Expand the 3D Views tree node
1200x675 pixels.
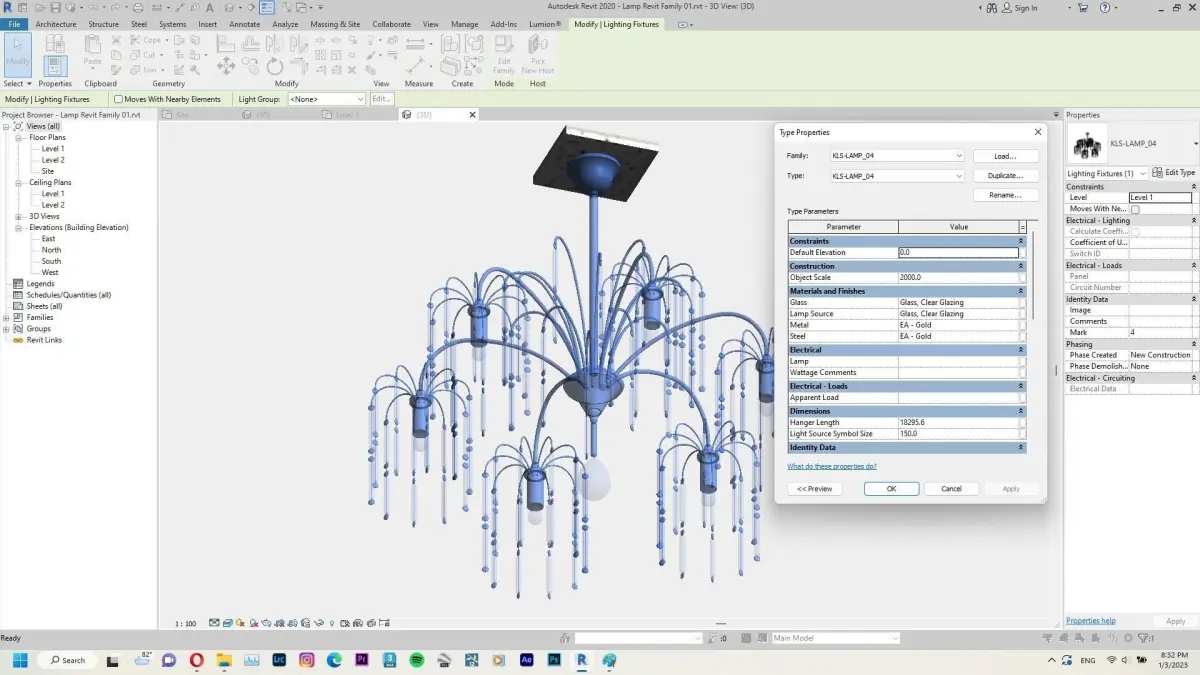tap(19, 216)
